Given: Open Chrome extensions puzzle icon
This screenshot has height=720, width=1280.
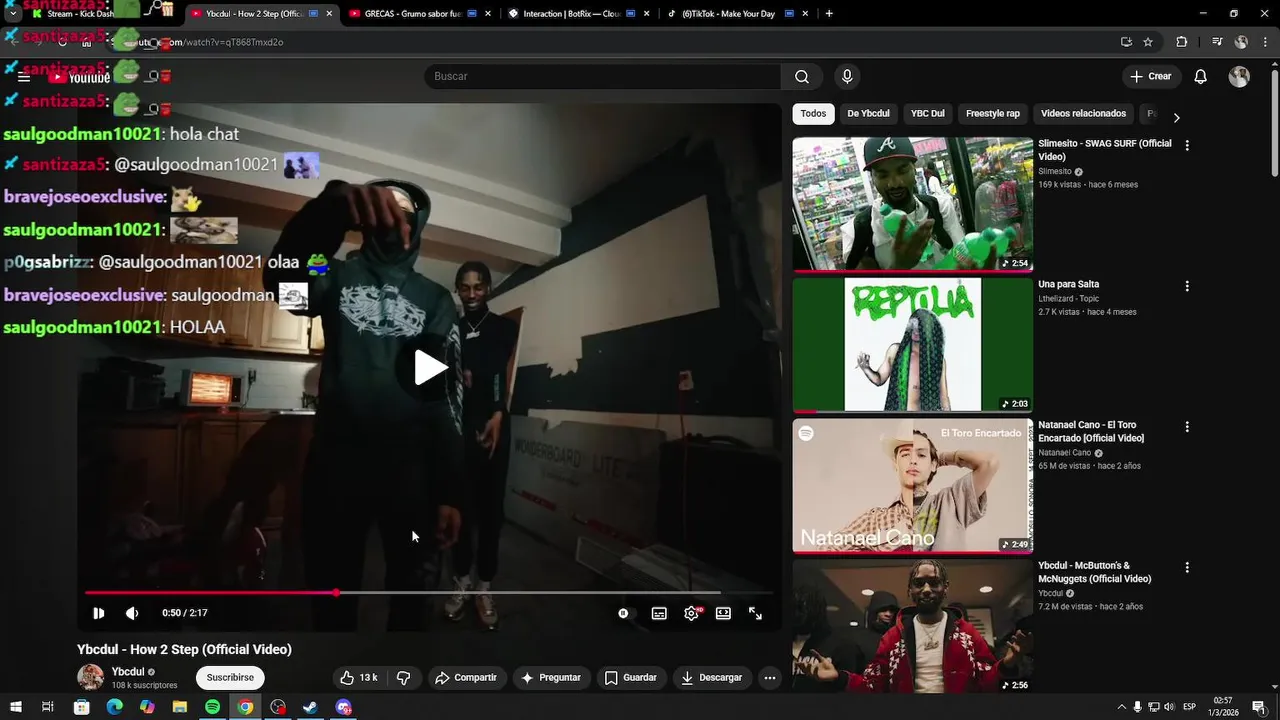Looking at the screenshot, I should 1182,42.
